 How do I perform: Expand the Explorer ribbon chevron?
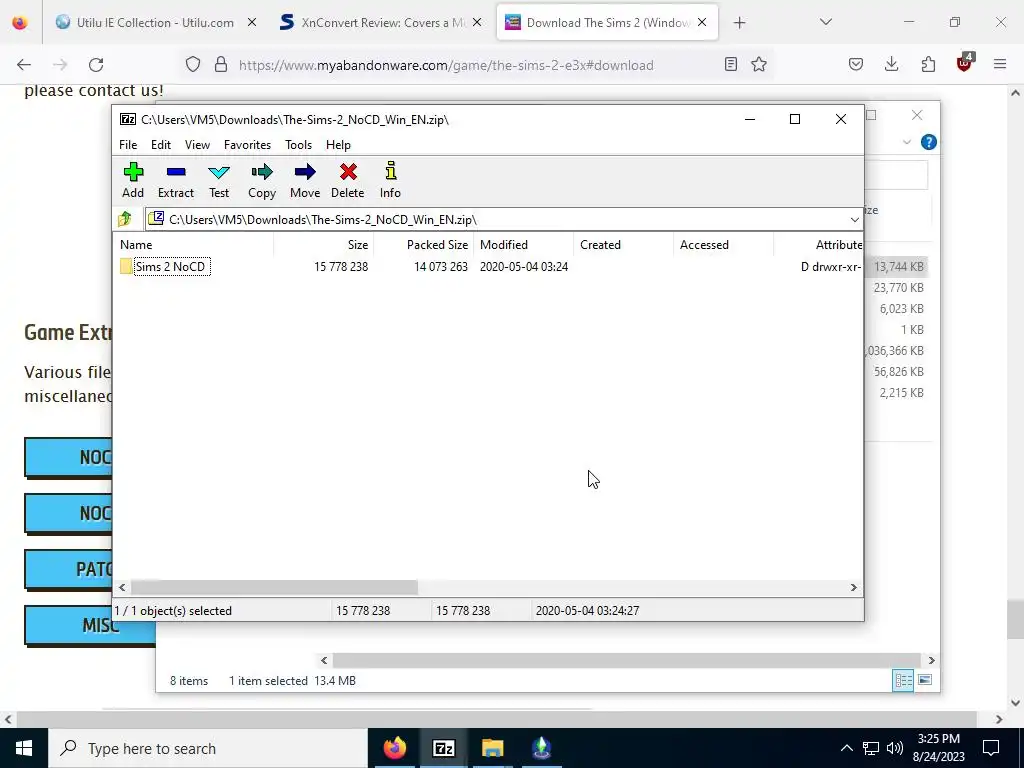coord(906,142)
